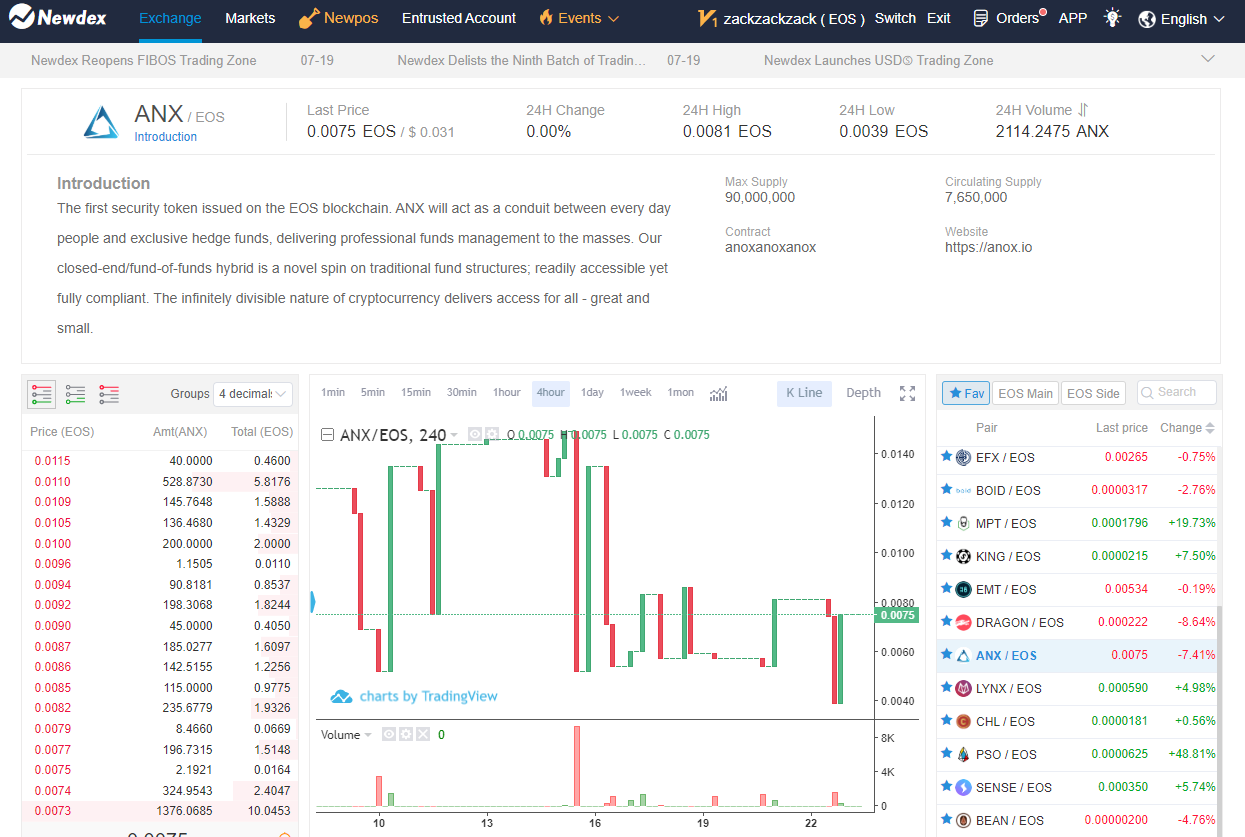Toggle the light bulb theme icon

1112,18
